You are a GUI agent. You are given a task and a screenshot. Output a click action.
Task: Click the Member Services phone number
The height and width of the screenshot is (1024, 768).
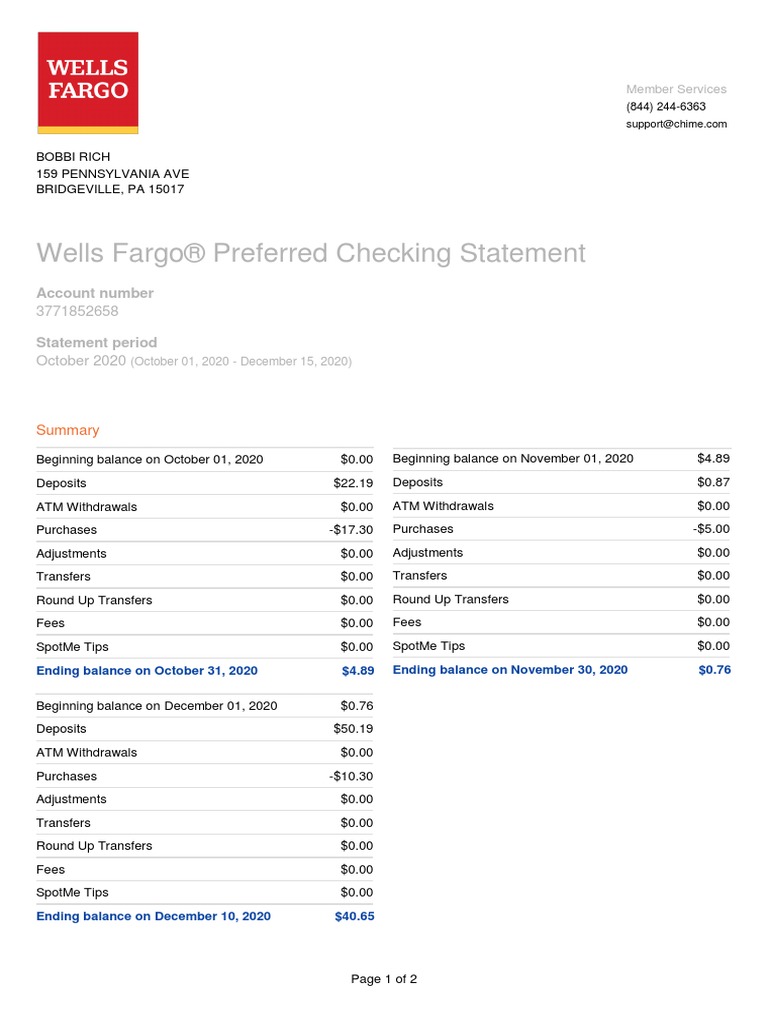[x=666, y=106]
